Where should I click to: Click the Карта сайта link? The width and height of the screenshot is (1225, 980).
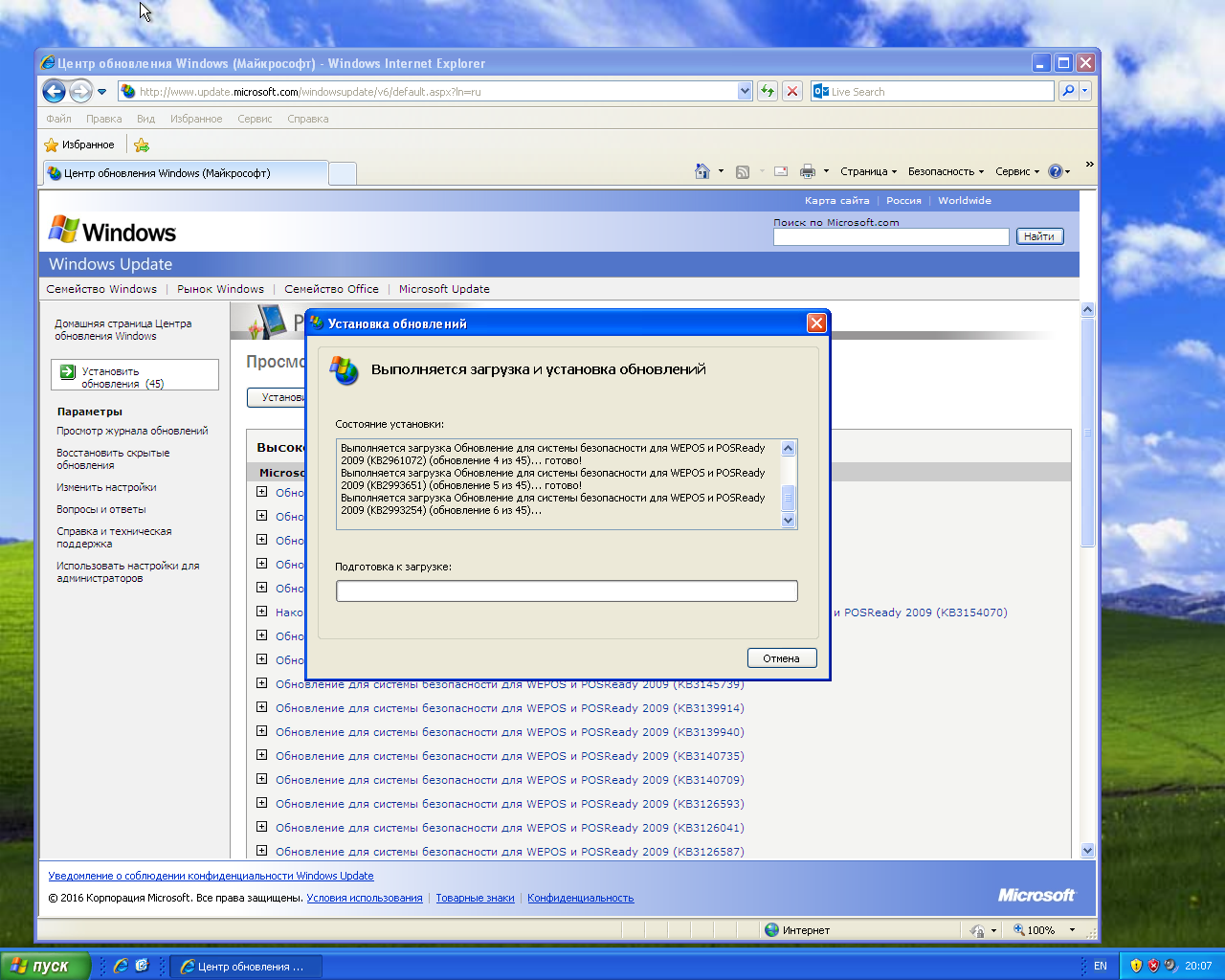pyautogui.click(x=836, y=201)
